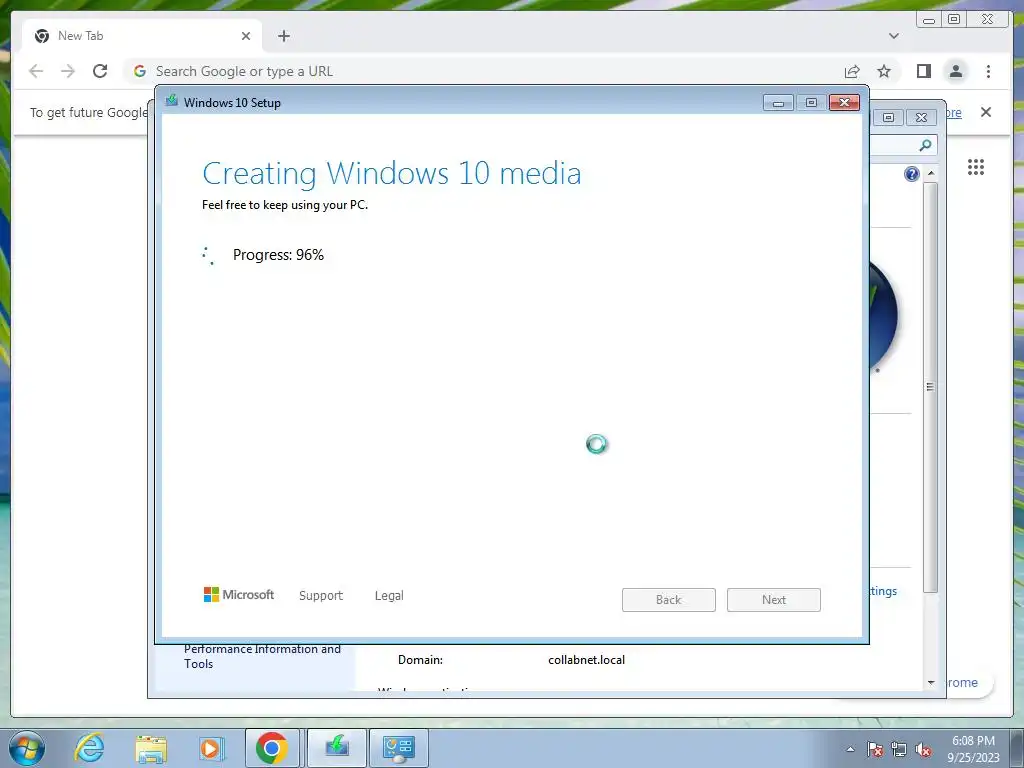
Task: Close the New Tab tab
Action: coord(246,36)
